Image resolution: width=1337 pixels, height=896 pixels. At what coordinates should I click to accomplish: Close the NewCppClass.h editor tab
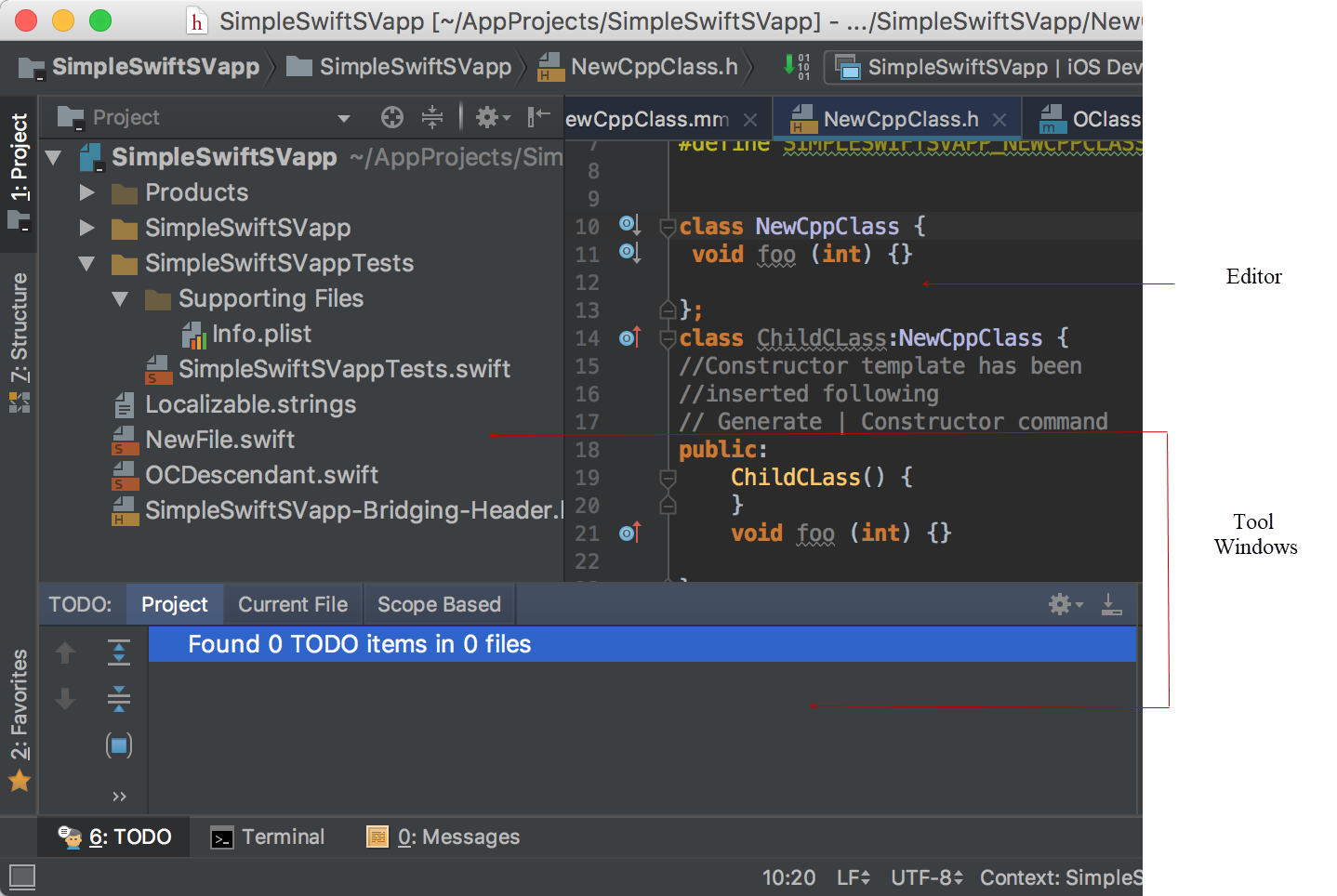tap(999, 120)
